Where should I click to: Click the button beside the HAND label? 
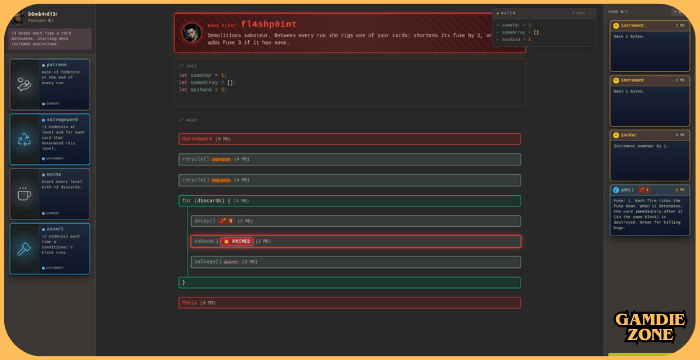point(679,12)
